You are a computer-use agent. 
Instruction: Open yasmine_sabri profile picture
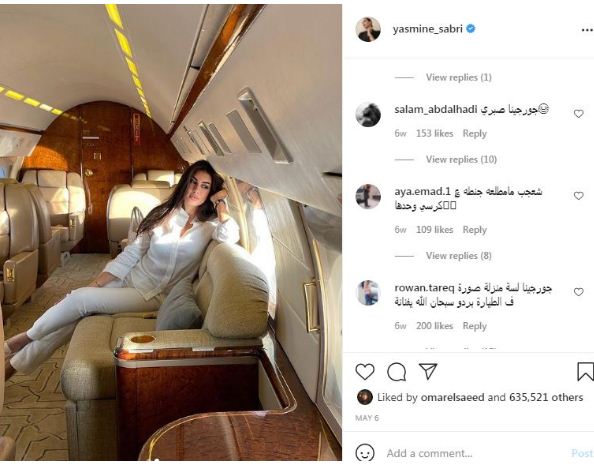point(368,29)
